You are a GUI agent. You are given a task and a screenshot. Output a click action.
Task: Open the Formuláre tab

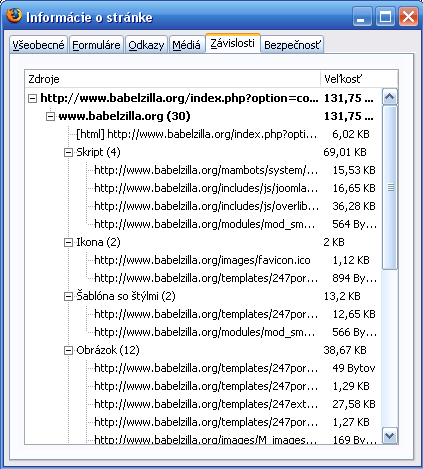coord(96,45)
